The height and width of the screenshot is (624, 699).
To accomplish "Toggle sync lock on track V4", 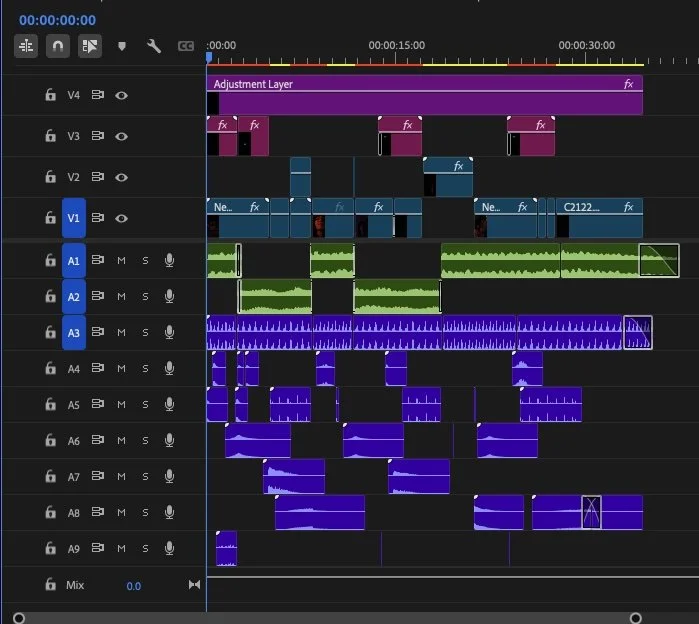I will (98, 95).
